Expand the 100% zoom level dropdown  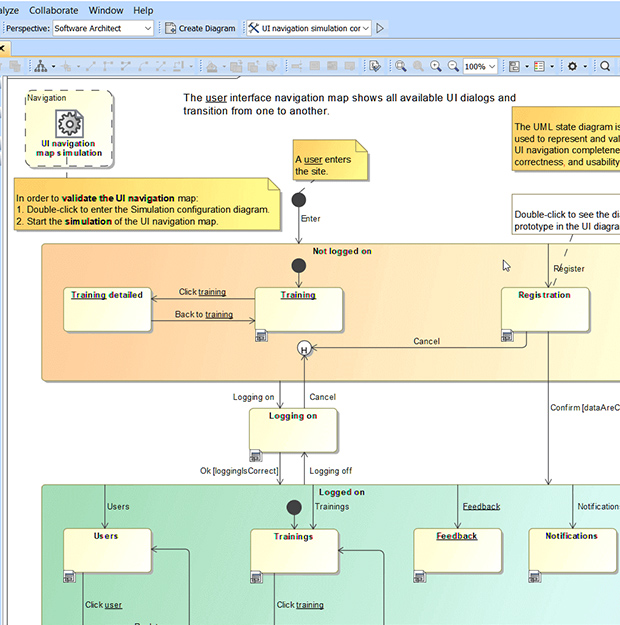pos(481,66)
